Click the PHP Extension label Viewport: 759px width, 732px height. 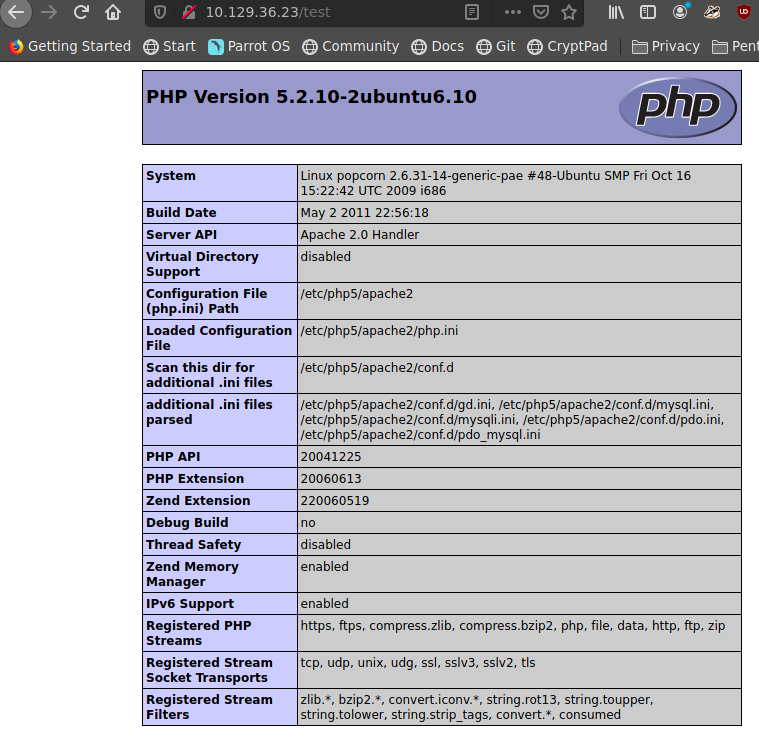[x=195, y=479]
